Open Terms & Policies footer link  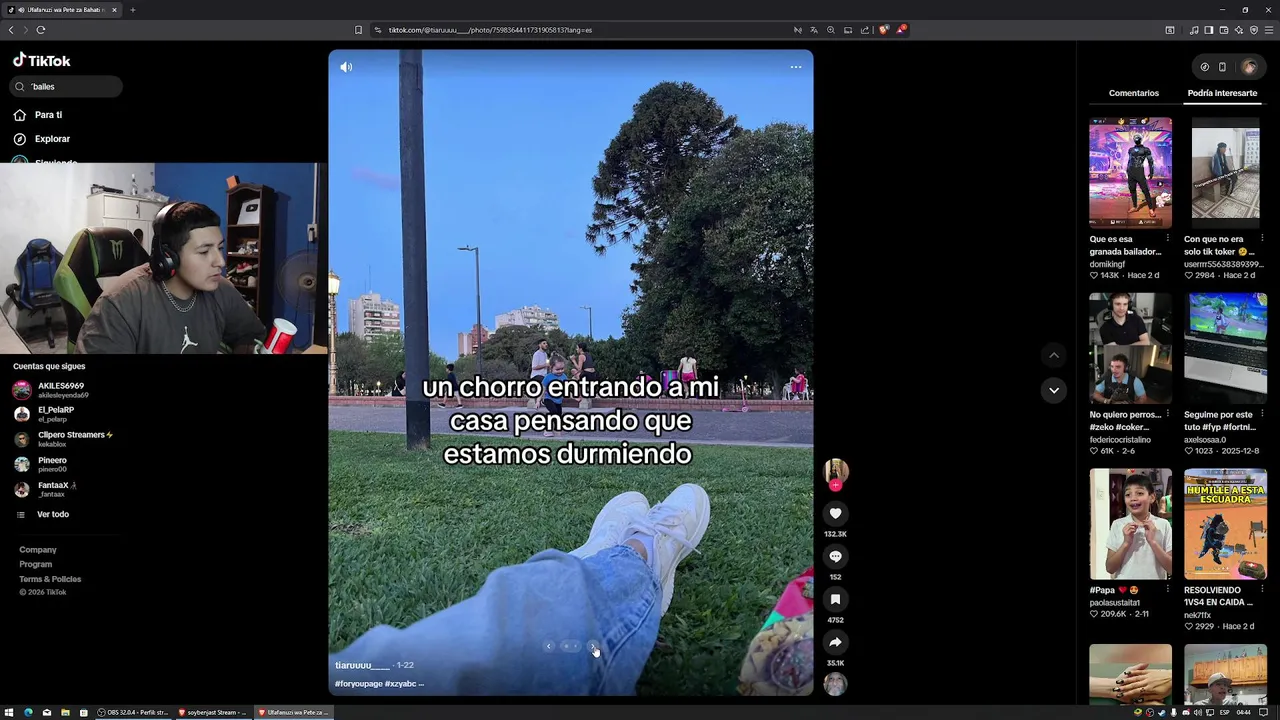coord(50,579)
